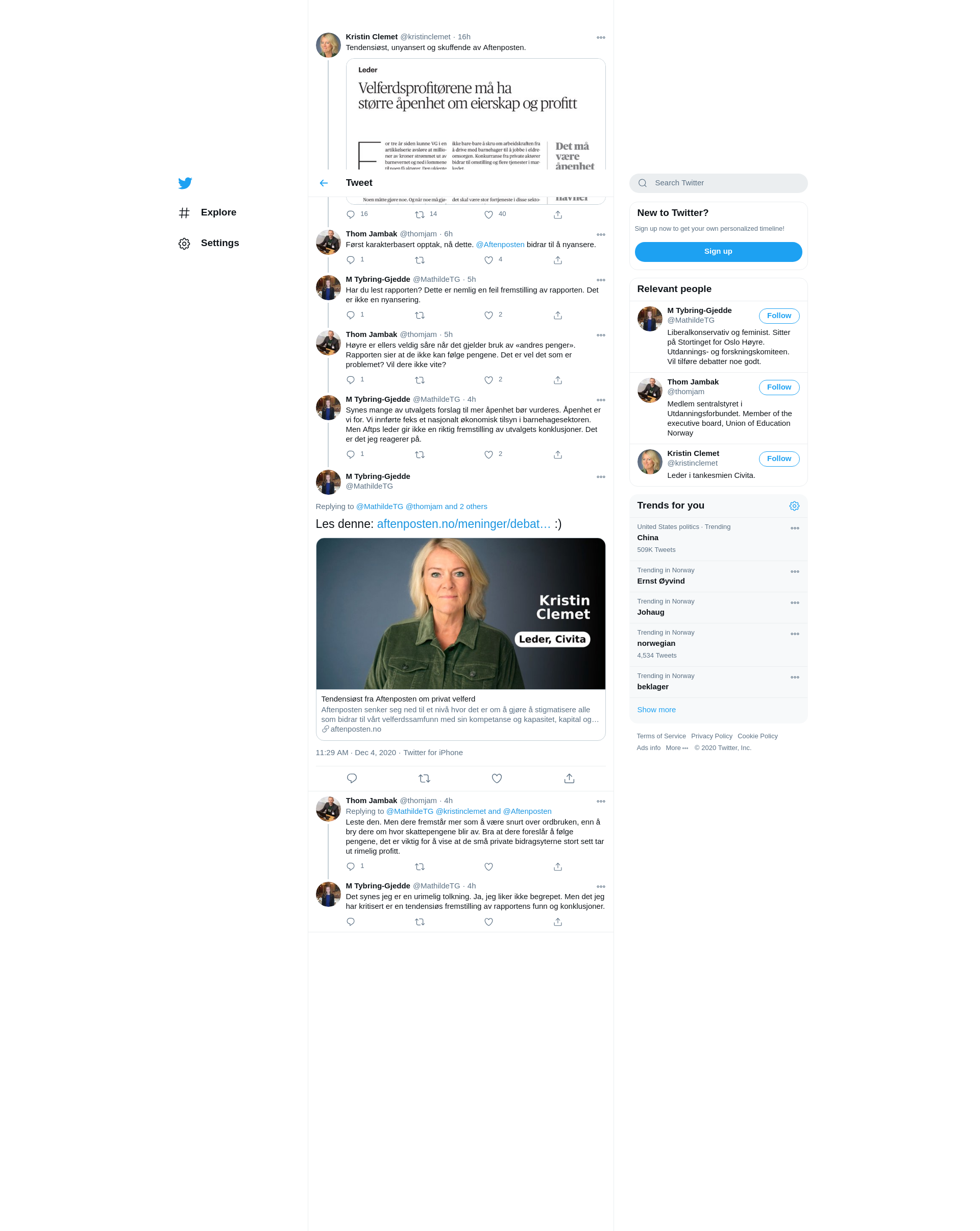This screenshot has width=980, height=1231.
Task: Click the Sign up button
Action: pos(718,252)
